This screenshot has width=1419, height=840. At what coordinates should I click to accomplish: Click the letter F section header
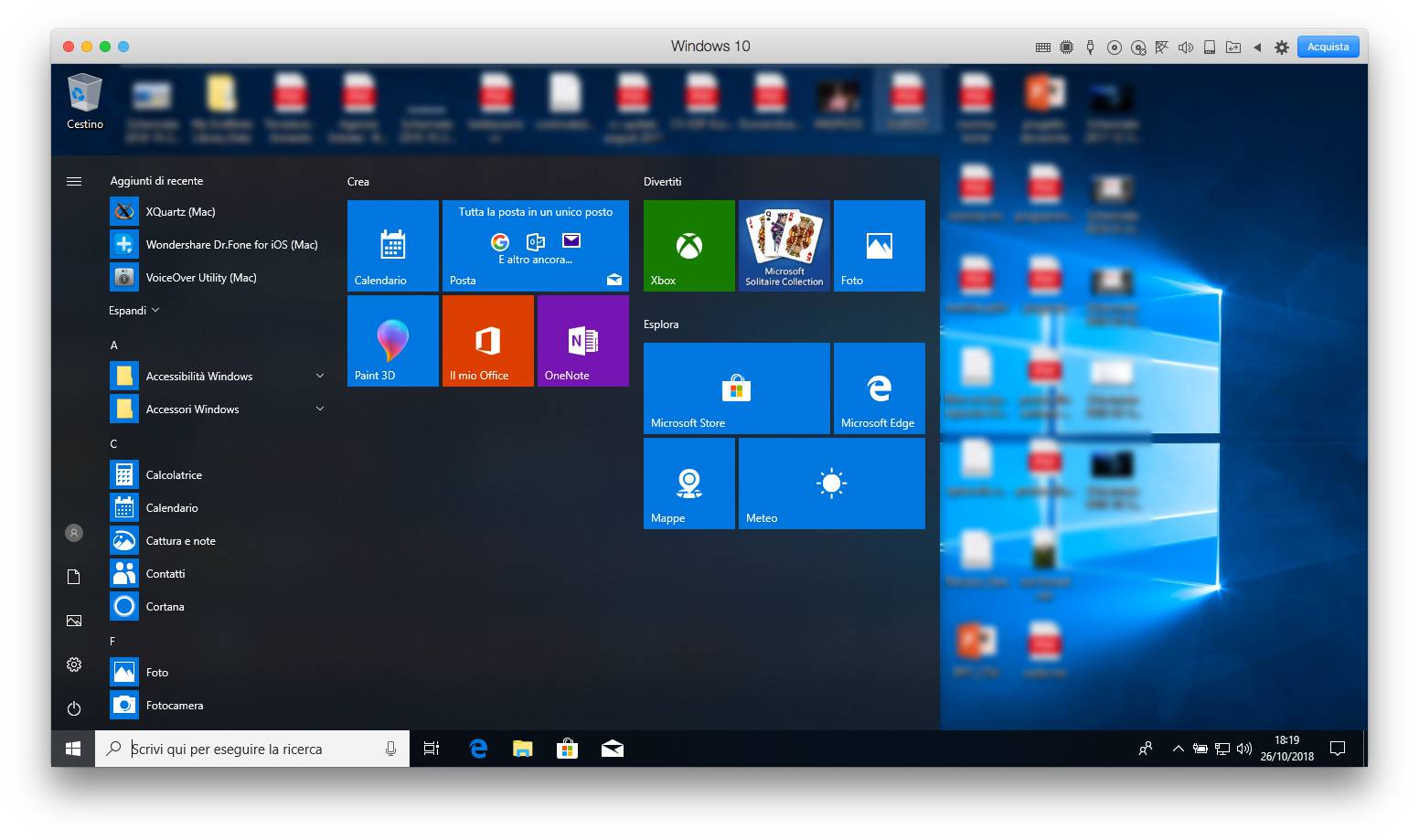113,642
